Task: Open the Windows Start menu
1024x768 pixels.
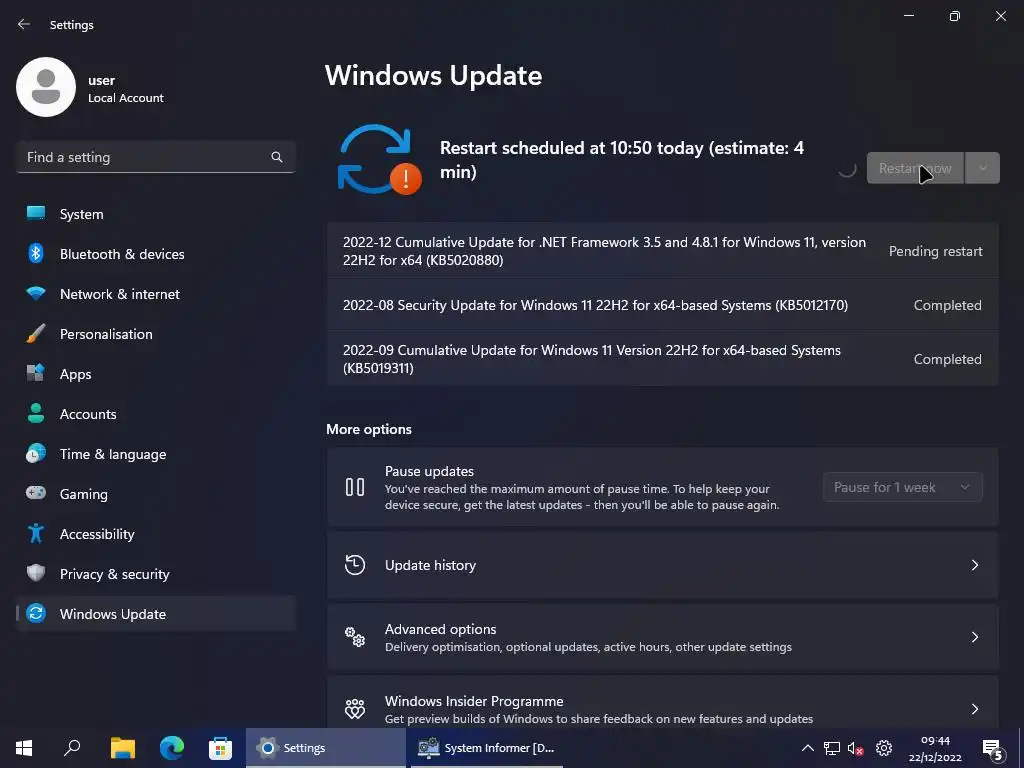Action: (24, 748)
